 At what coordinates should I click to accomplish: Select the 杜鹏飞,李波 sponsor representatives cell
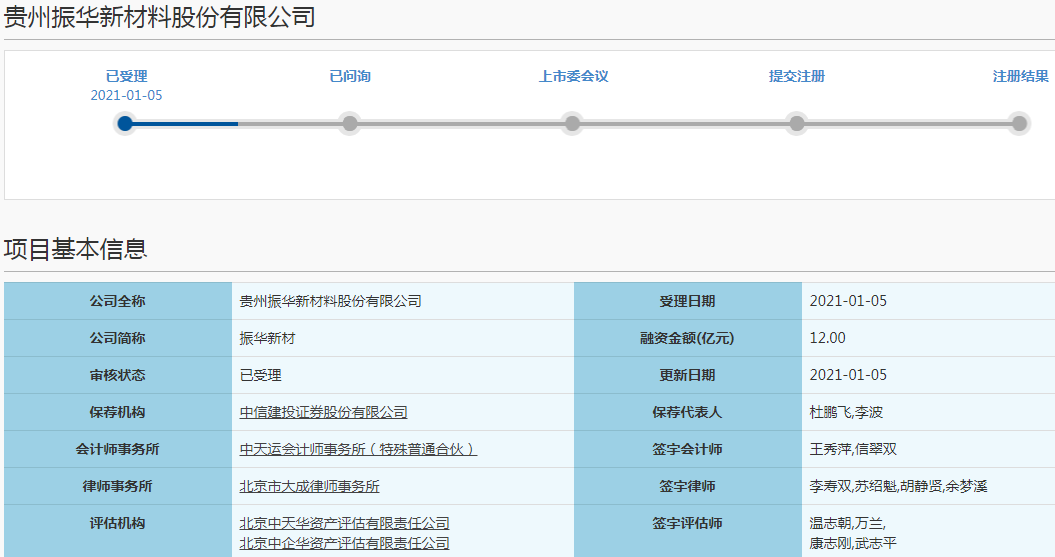tap(846, 412)
